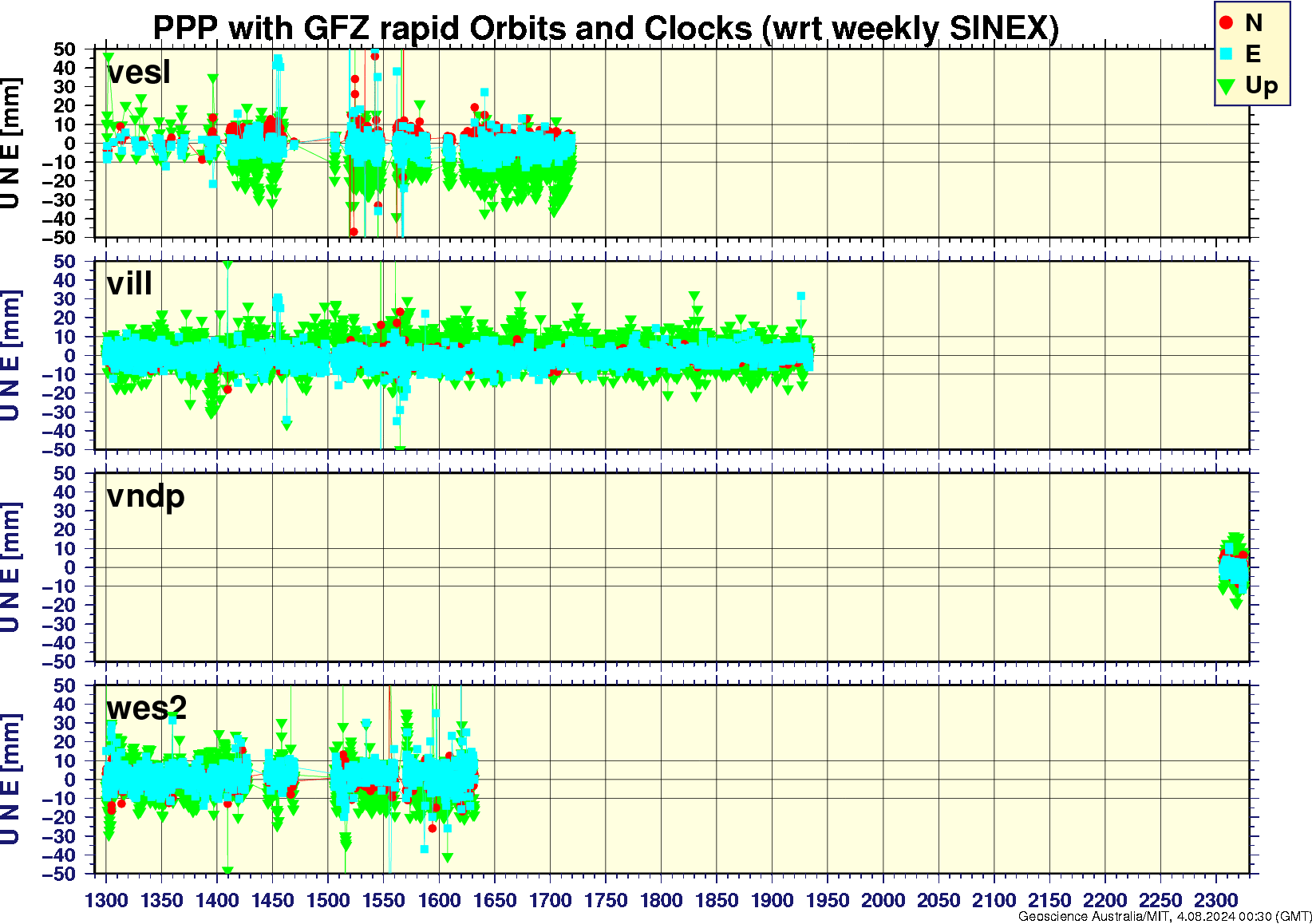Click x-axis tick label 1300
Viewport: 1312px width, 924px height.
[x=106, y=900]
